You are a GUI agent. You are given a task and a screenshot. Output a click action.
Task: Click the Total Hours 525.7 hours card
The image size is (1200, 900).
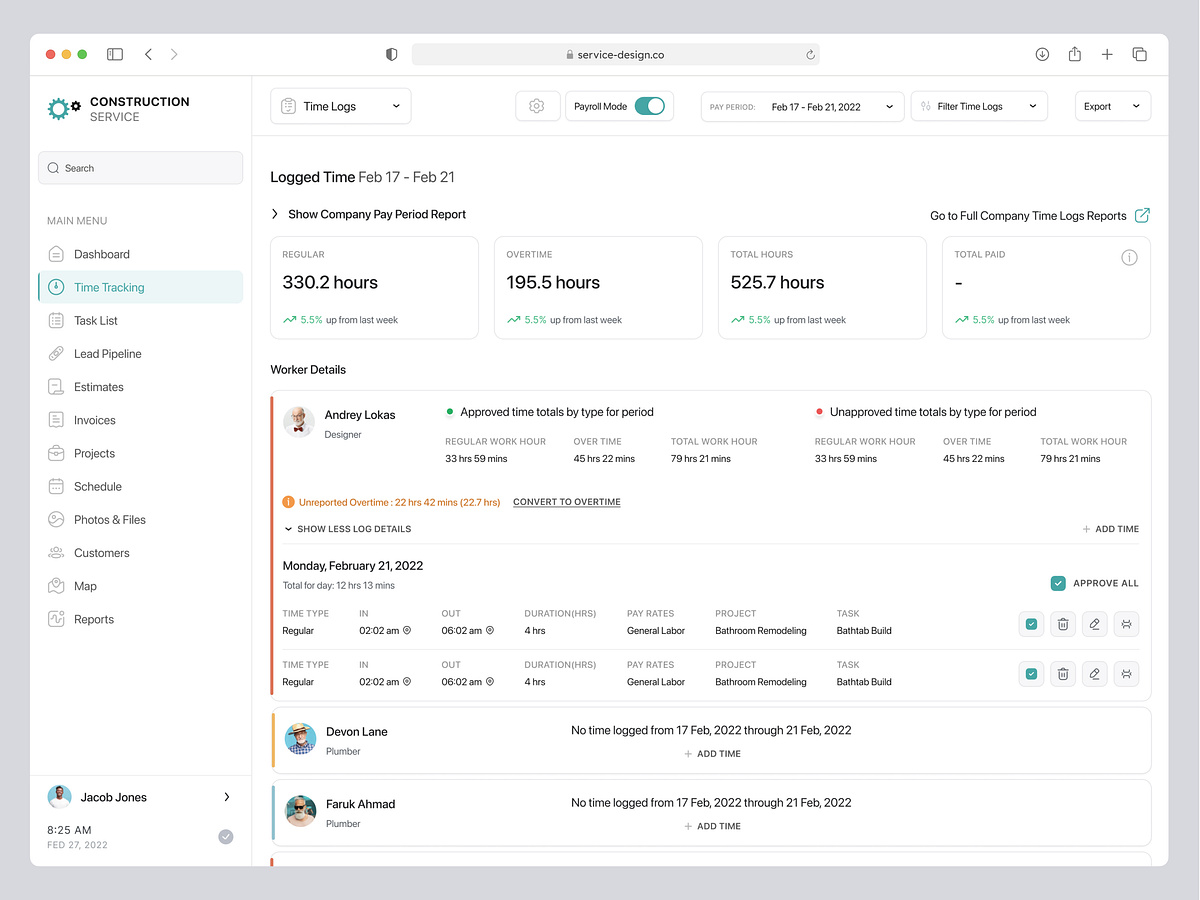pos(822,288)
